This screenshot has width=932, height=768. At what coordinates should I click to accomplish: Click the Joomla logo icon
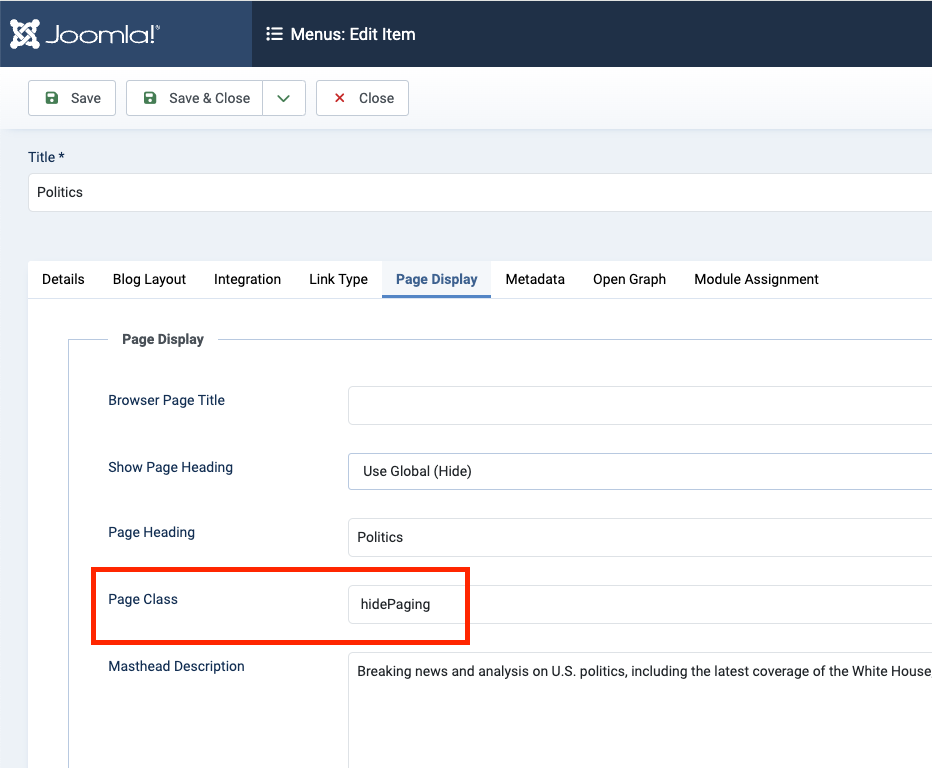tap(25, 34)
